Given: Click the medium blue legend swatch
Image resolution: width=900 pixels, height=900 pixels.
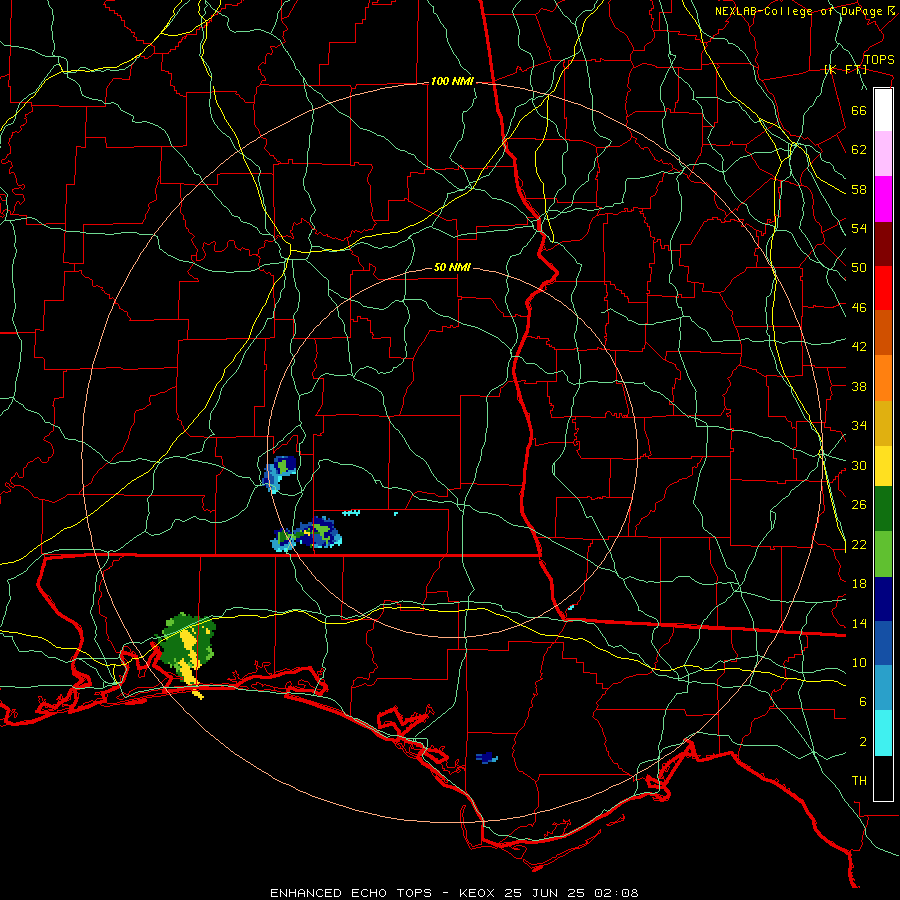Looking at the screenshot, I should (883, 644).
